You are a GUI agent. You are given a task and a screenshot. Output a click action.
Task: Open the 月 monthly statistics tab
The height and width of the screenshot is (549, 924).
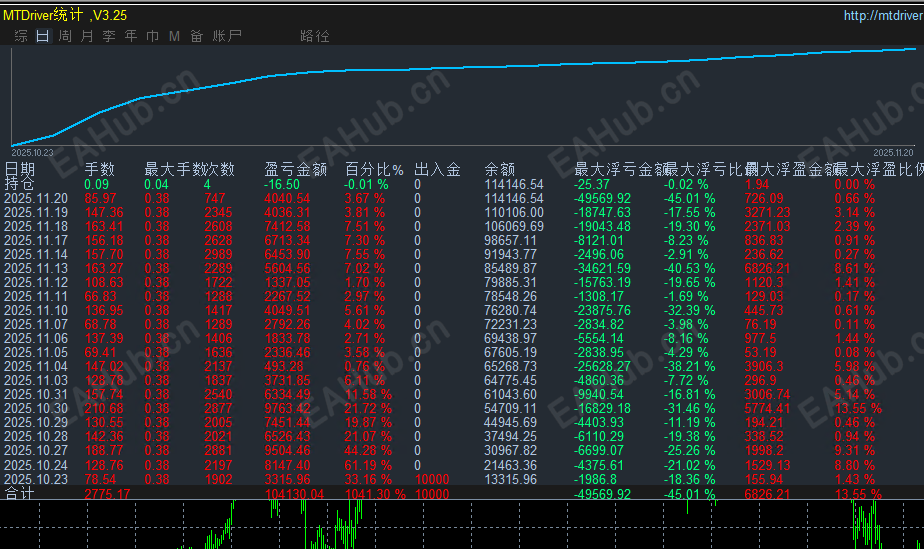pyautogui.click(x=87, y=36)
